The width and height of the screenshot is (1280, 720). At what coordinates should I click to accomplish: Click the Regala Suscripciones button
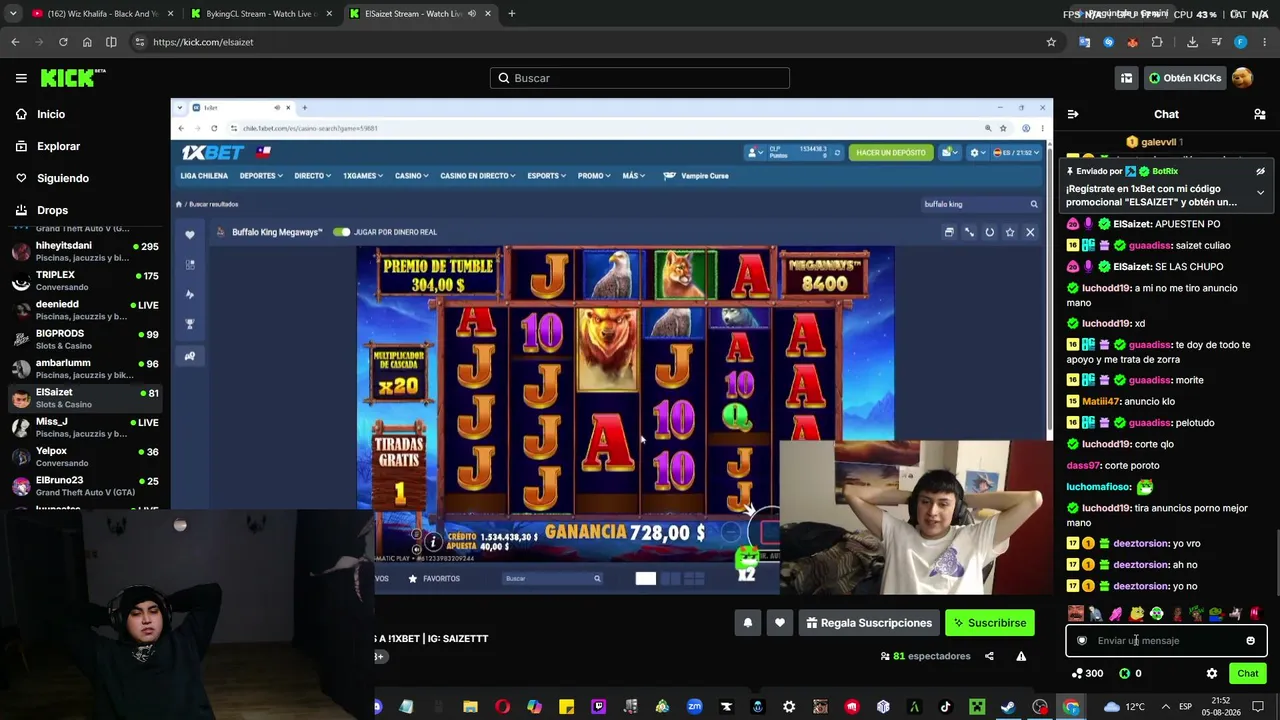click(x=868, y=623)
